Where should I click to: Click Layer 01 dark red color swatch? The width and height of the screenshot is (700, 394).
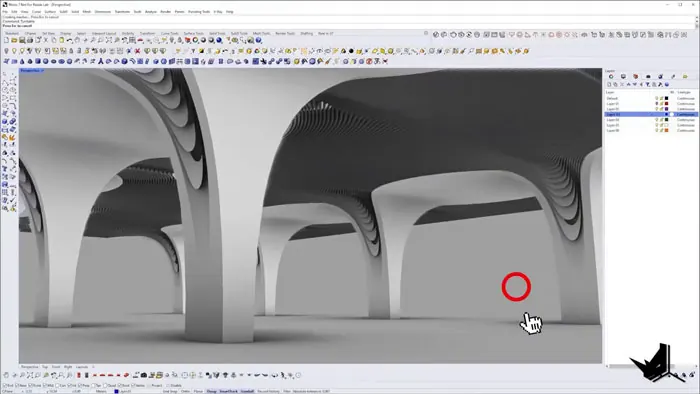click(667, 104)
